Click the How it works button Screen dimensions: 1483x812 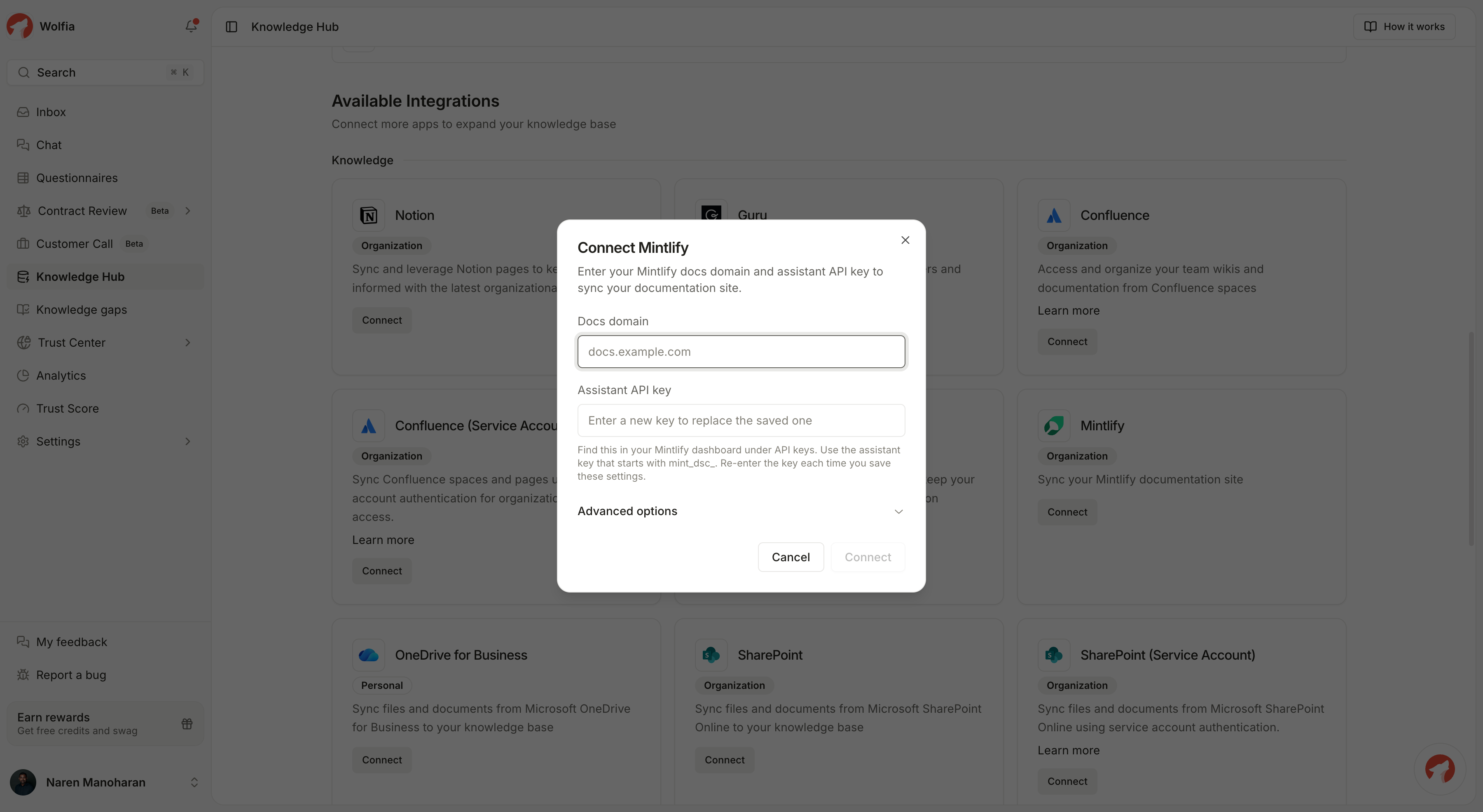(x=1404, y=26)
